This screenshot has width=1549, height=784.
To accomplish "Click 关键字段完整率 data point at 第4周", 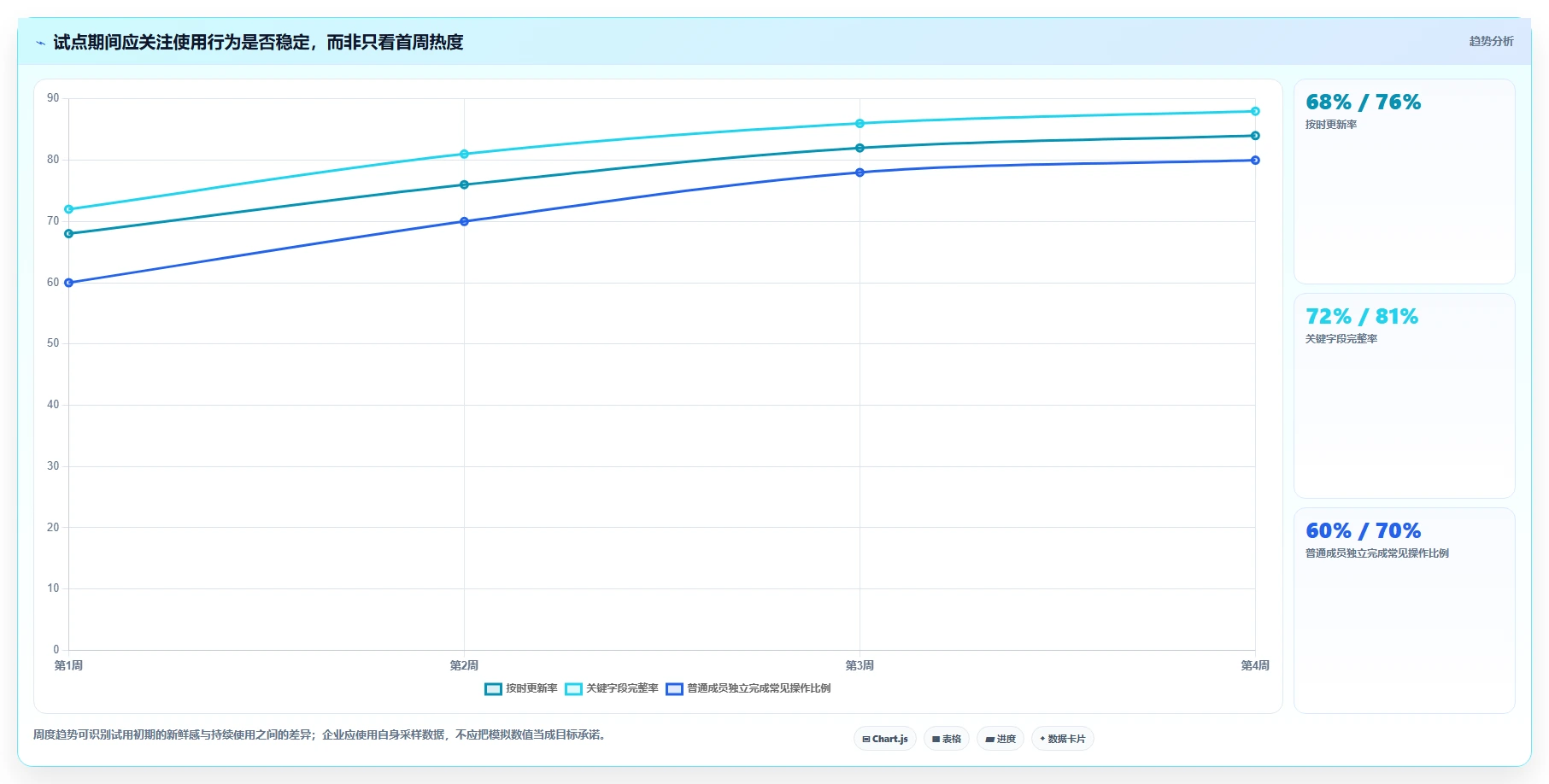I will pyautogui.click(x=1255, y=111).
